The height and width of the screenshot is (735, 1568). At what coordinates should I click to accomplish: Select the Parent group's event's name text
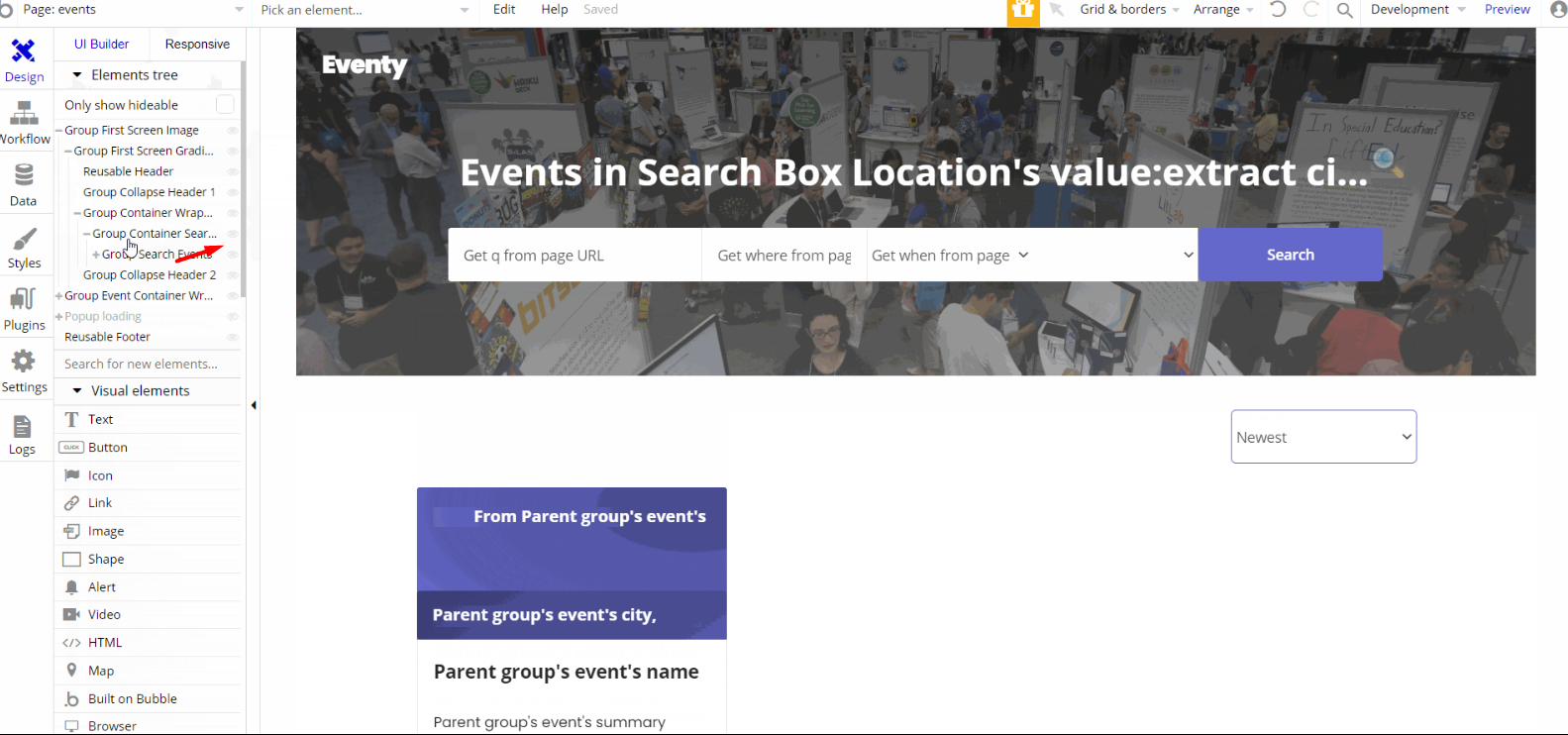567,672
